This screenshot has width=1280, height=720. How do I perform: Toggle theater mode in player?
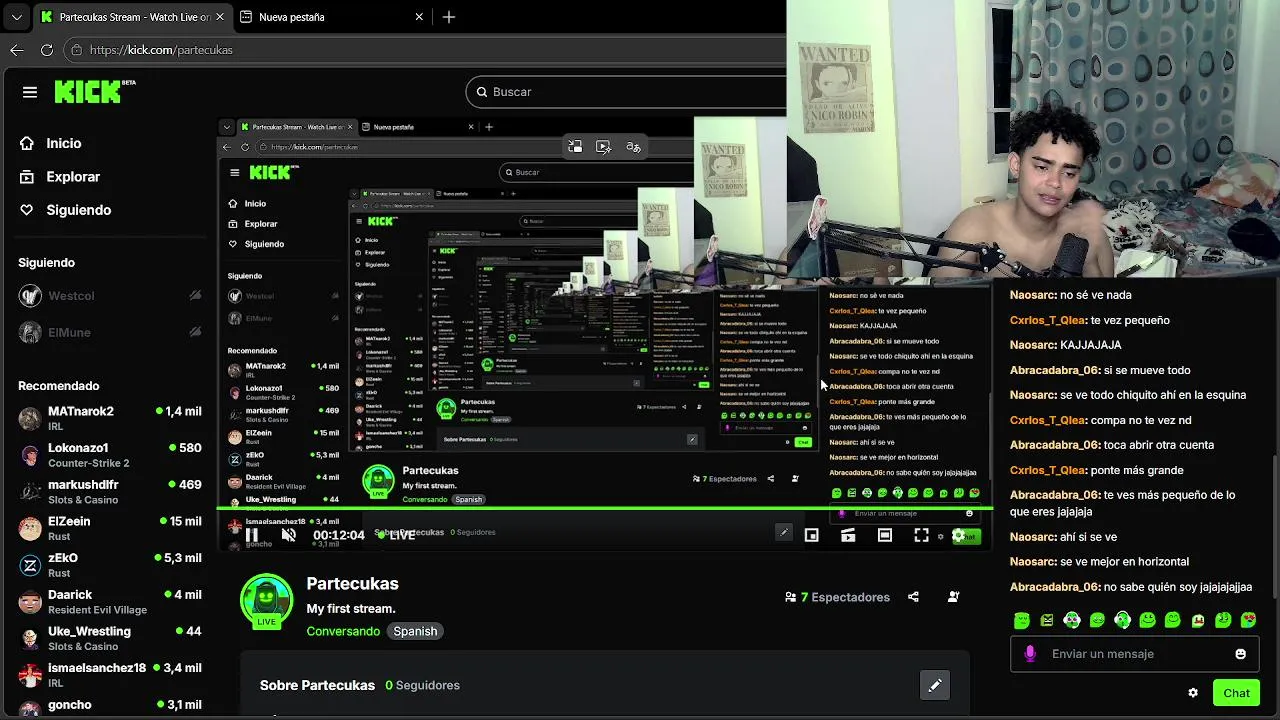pyautogui.click(x=885, y=536)
